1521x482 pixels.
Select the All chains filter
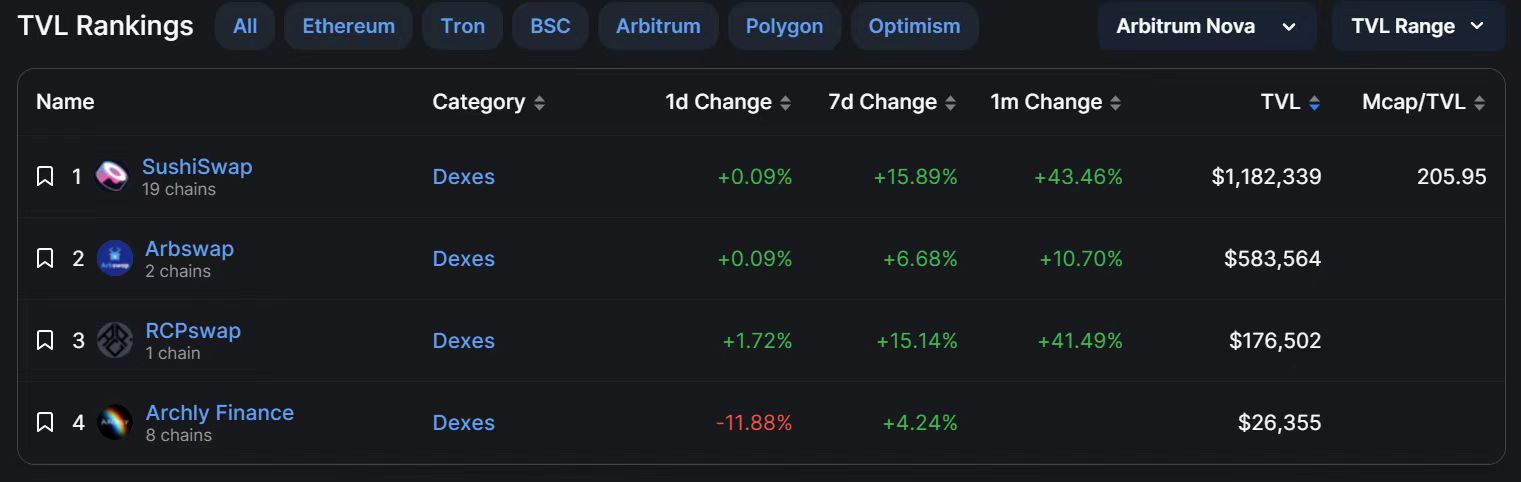click(245, 26)
